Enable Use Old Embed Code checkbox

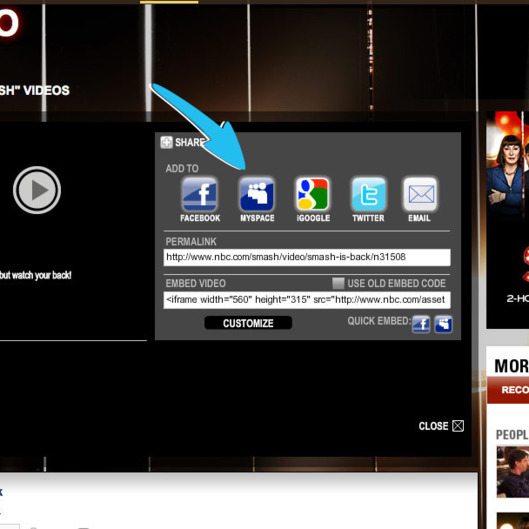[338, 283]
